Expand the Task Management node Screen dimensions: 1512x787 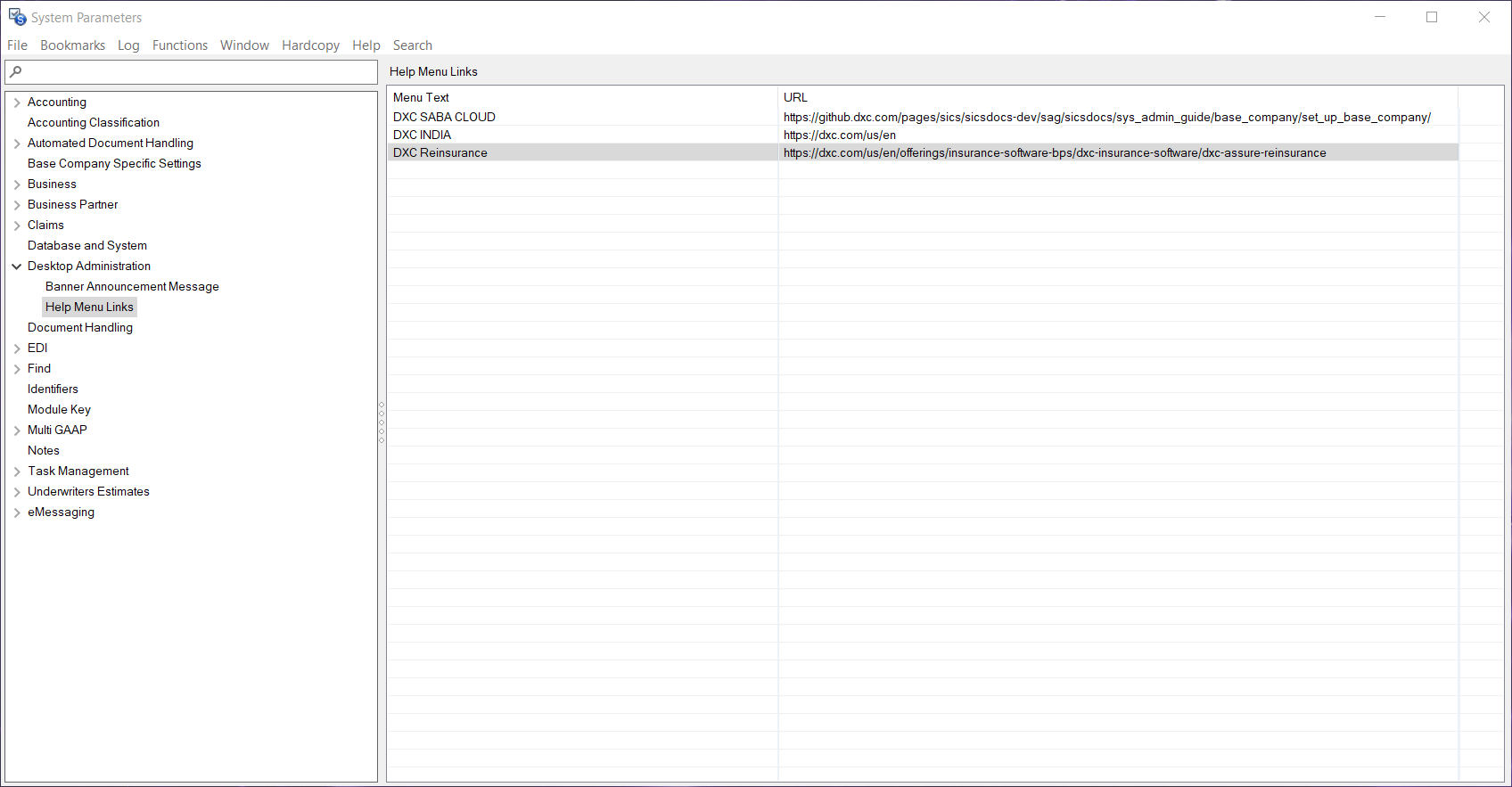[x=17, y=471]
